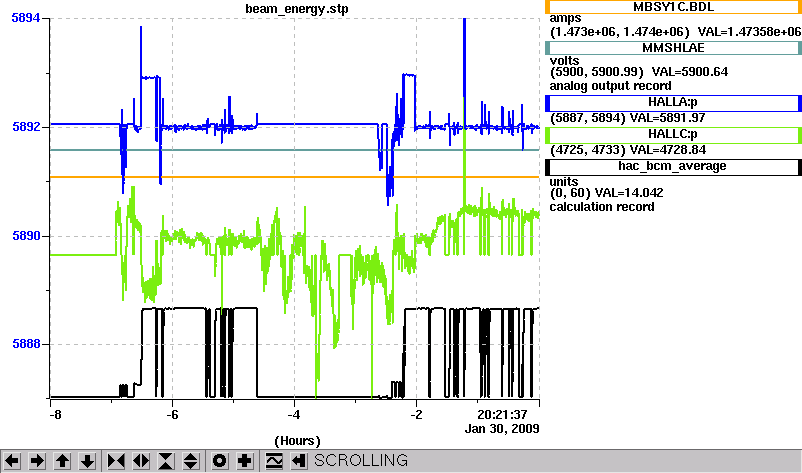The height and width of the screenshot is (473, 802).
Task: Click the 'amps' units label
Action: tap(565, 19)
